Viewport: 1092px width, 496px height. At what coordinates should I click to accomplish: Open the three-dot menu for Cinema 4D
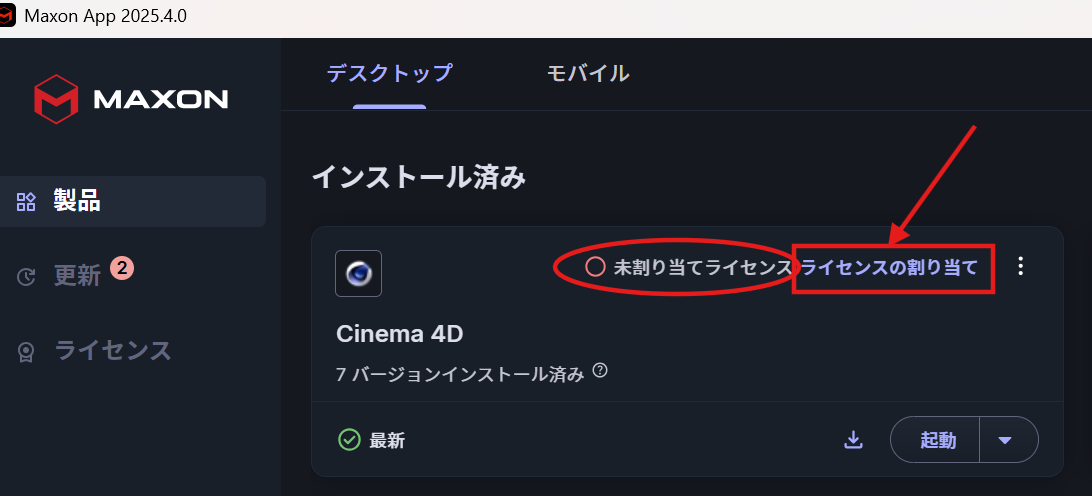(1020, 266)
